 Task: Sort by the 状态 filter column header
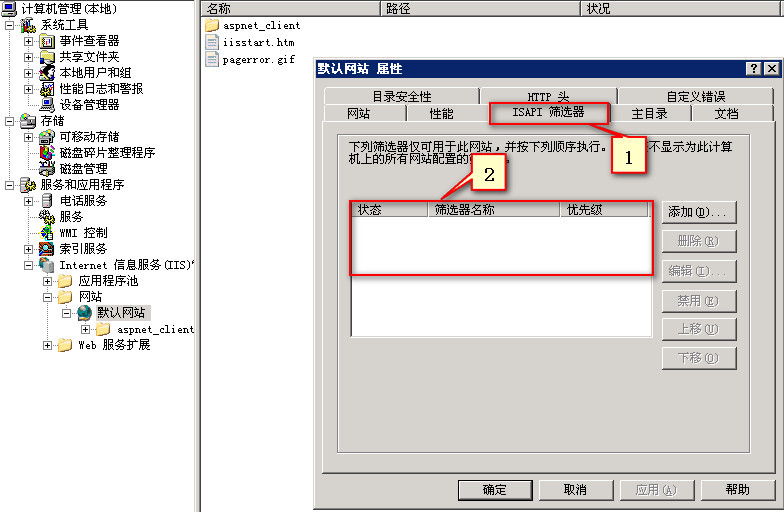pos(390,210)
